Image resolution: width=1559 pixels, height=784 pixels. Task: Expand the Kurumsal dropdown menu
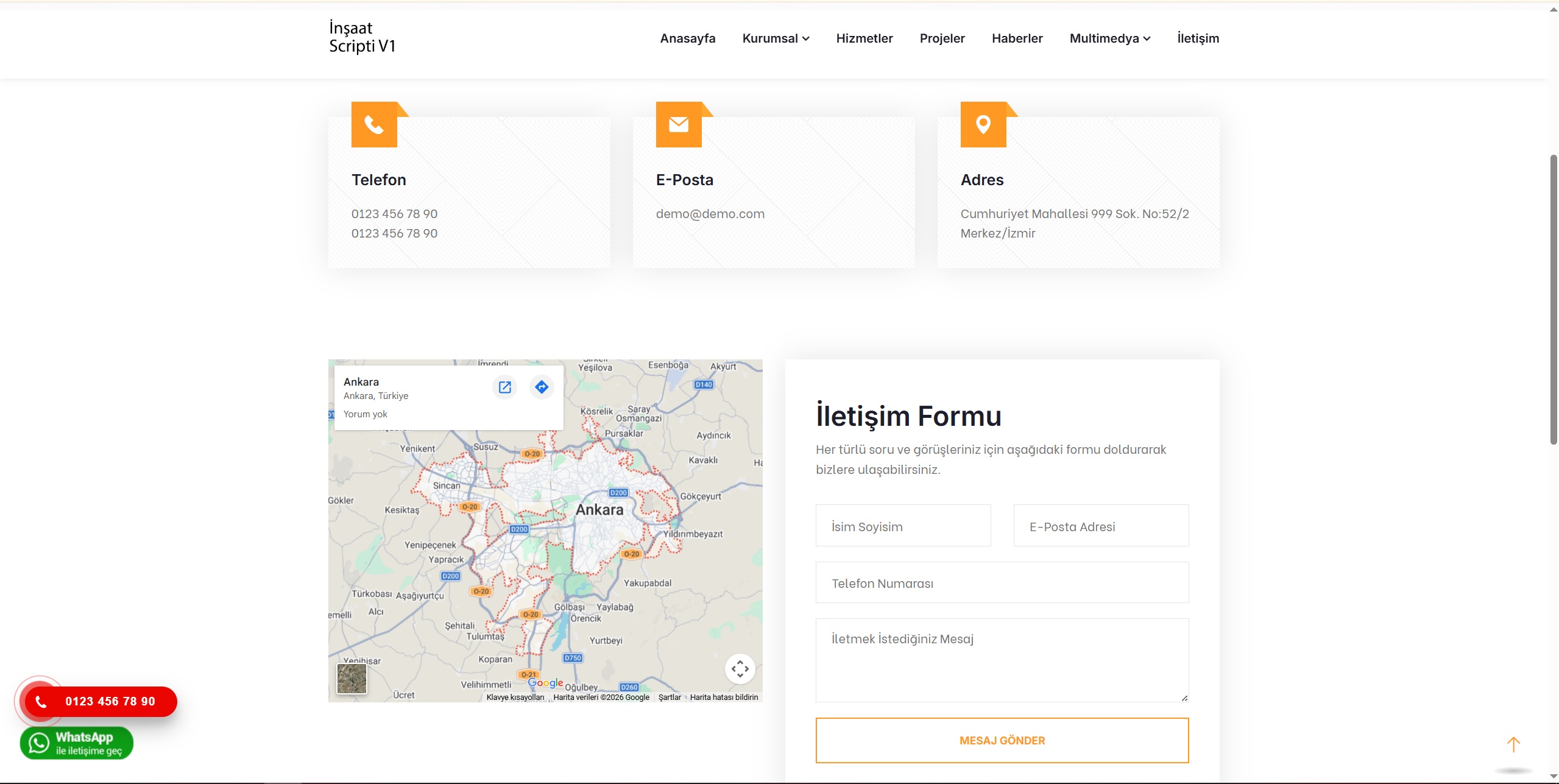point(775,38)
